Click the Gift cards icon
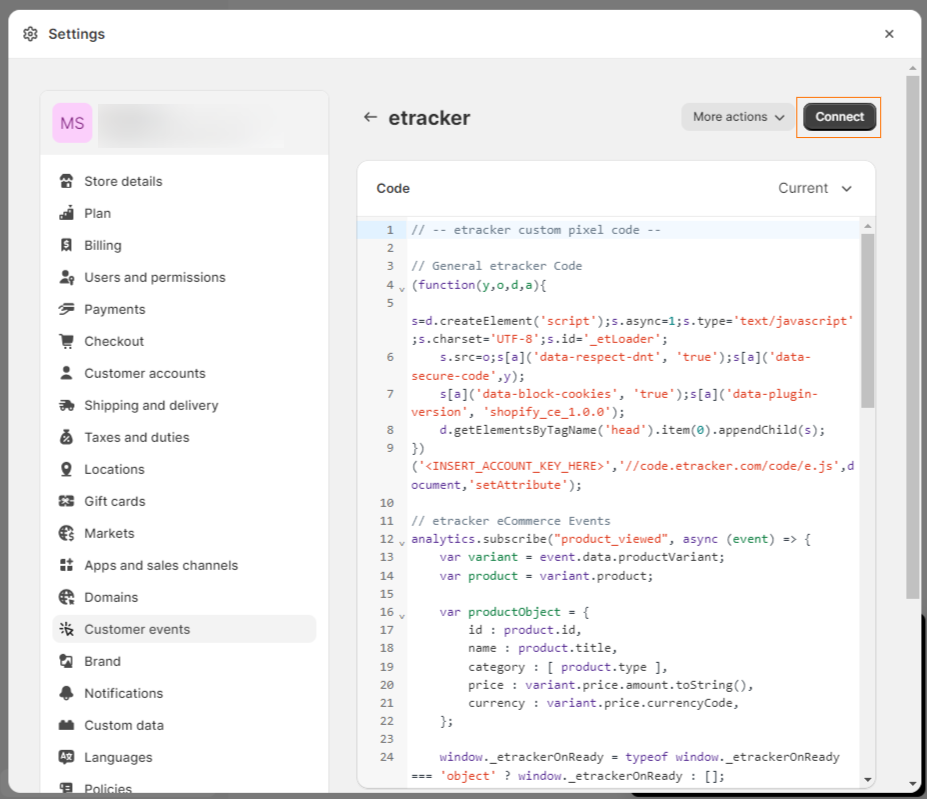The height and width of the screenshot is (799, 927). coord(66,501)
